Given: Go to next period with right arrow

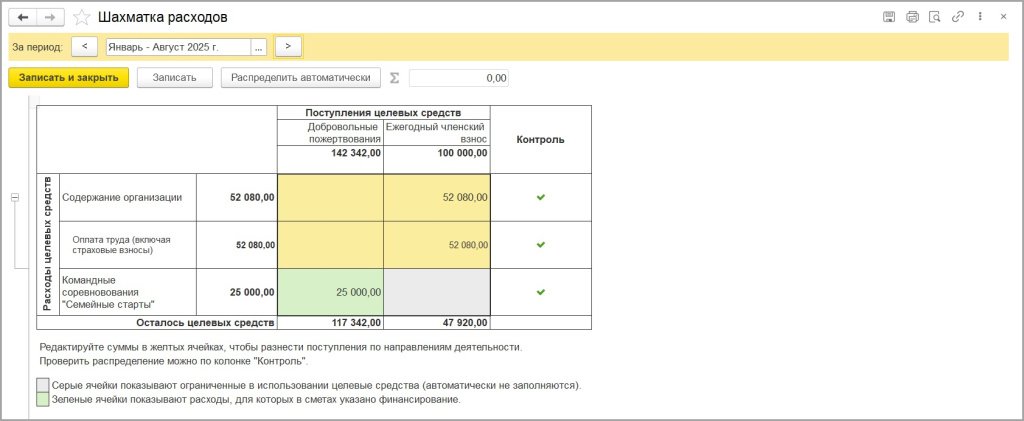Looking at the screenshot, I should (289, 46).
